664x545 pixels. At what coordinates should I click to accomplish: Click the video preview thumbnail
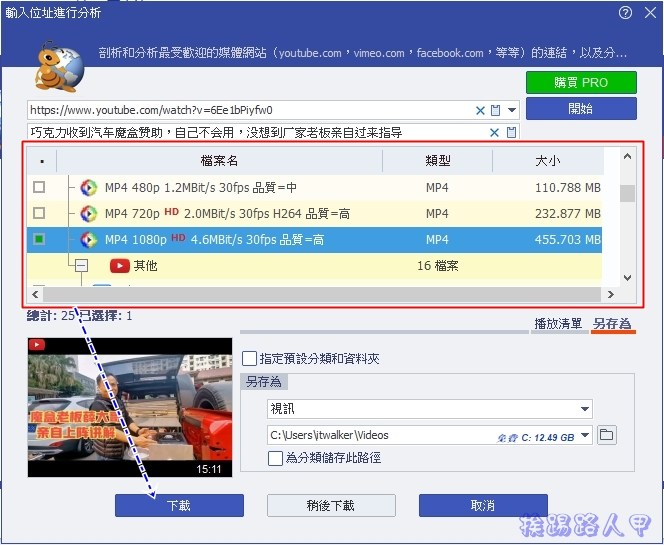130,407
